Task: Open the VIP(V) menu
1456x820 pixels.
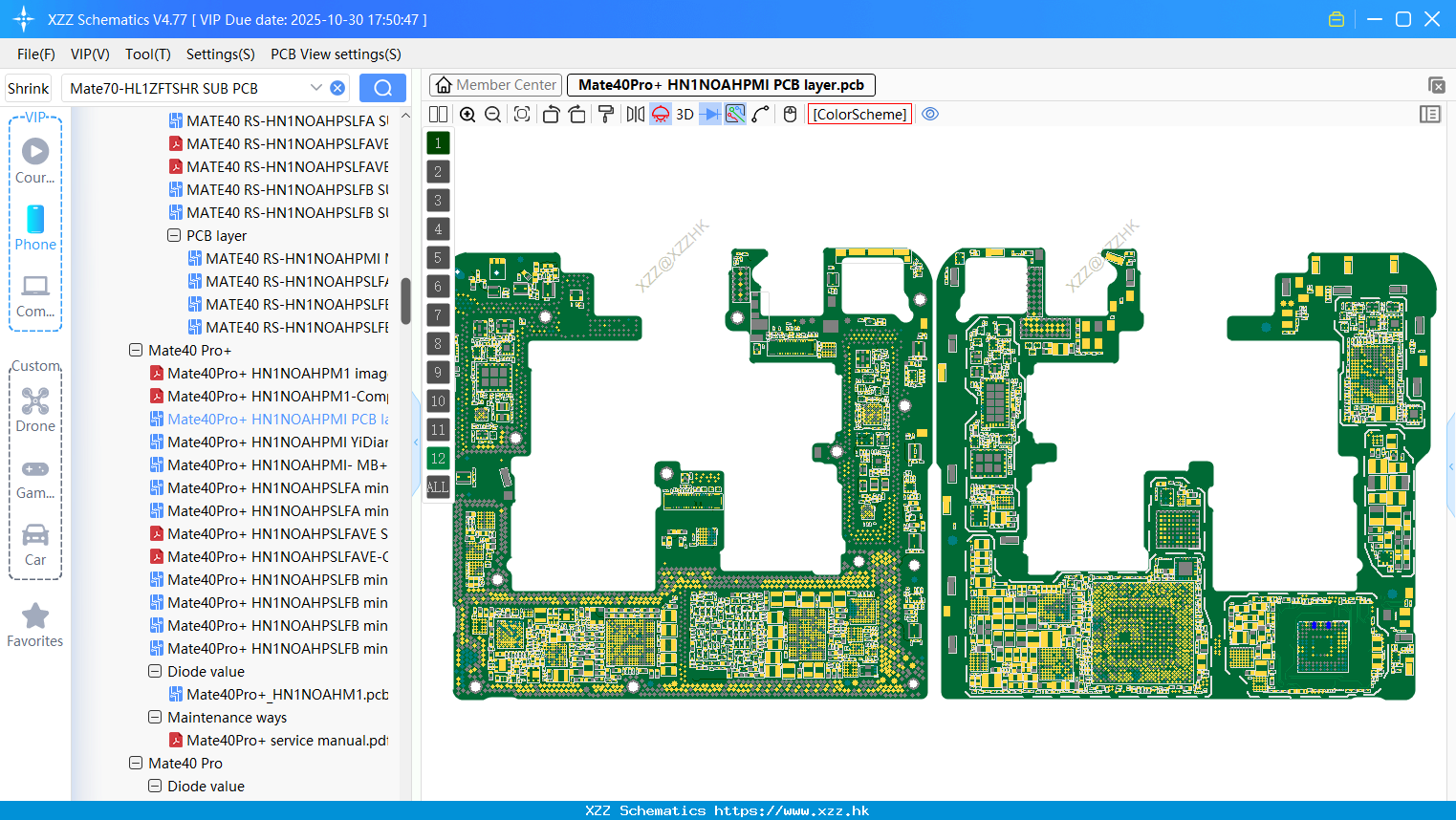Action: [x=90, y=54]
